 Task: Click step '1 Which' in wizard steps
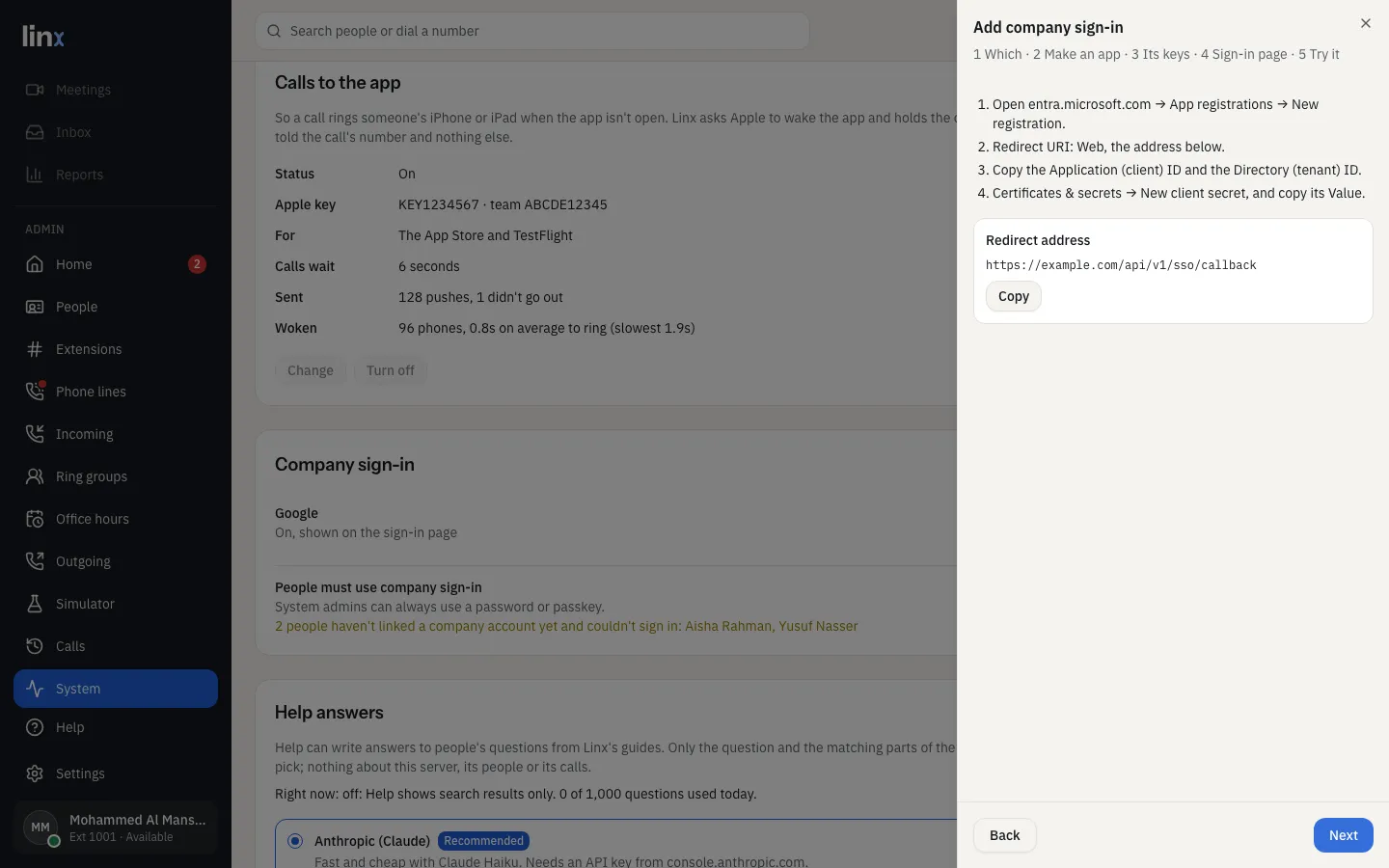(997, 54)
